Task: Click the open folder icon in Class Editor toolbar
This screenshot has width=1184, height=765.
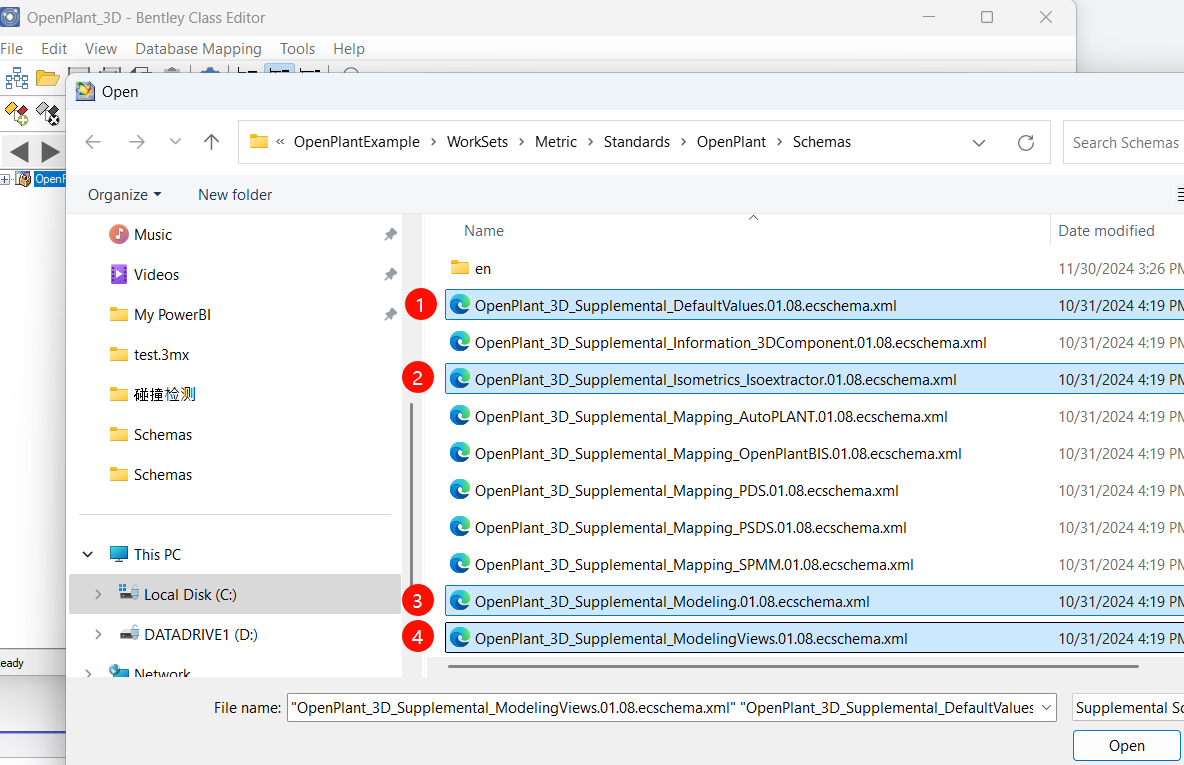Action: [47, 78]
